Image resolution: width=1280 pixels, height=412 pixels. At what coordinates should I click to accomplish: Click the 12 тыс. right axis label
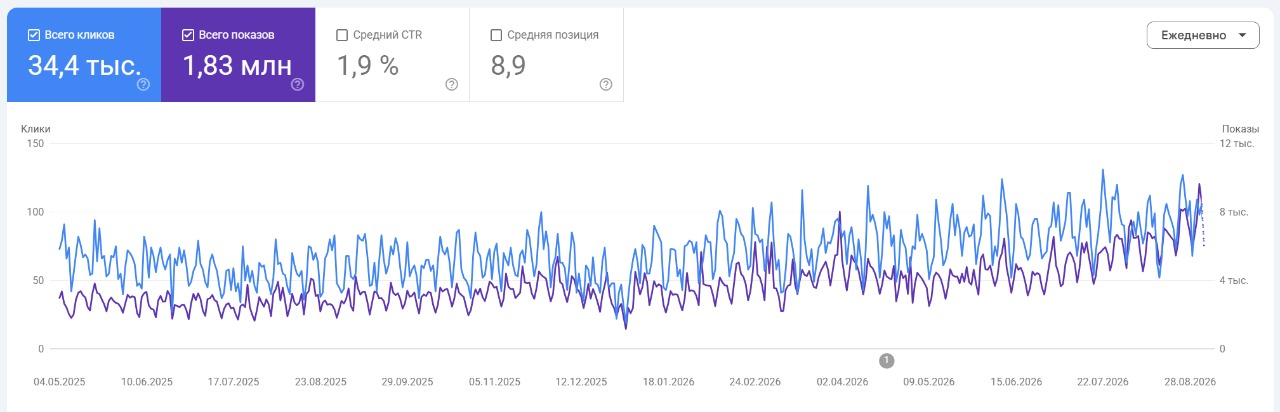(x=1236, y=143)
